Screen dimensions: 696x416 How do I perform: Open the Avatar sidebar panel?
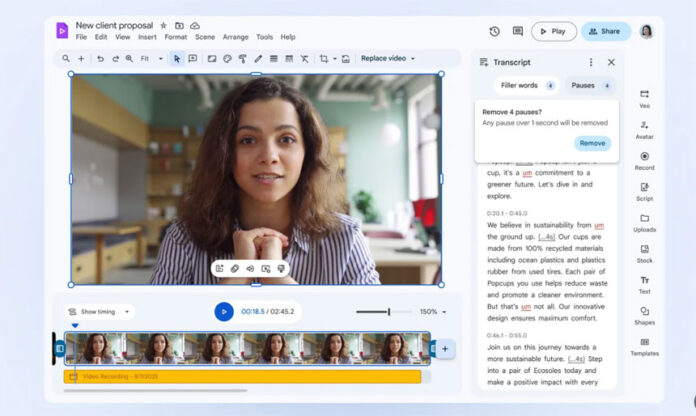[x=644, y=130]
